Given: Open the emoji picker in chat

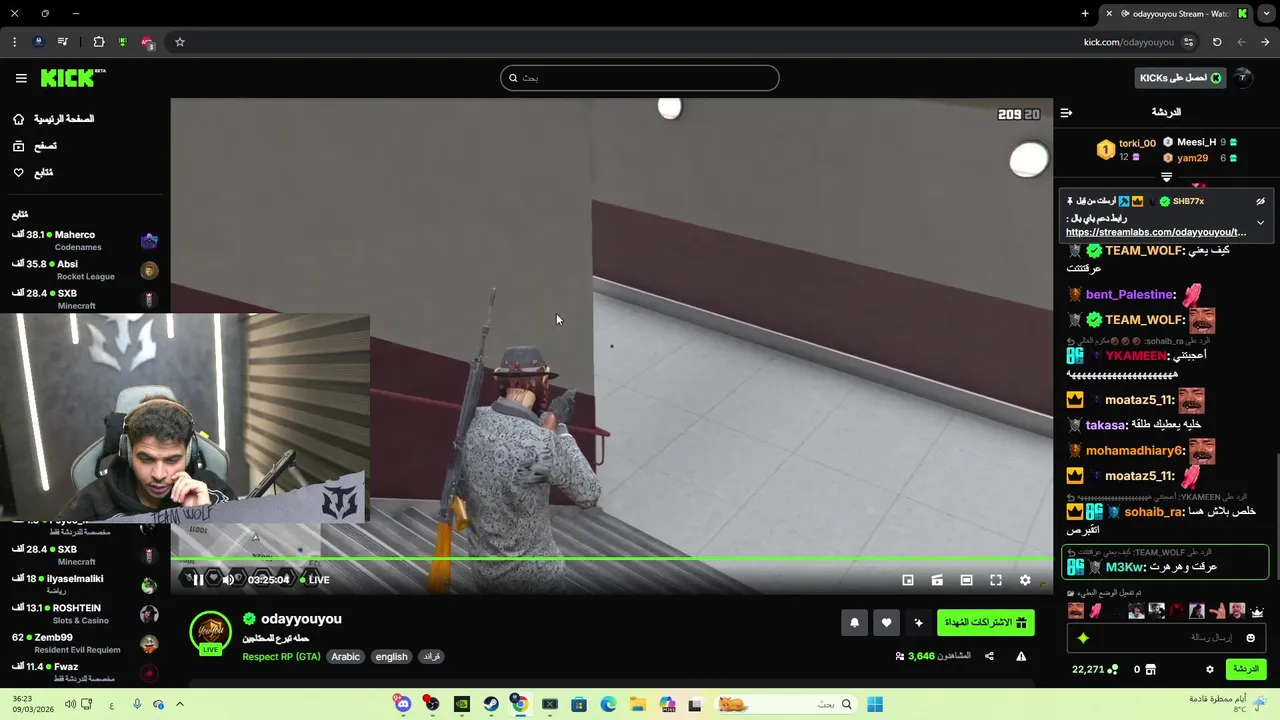Looking at the screenshot, I should click(x=1250, y=638).
